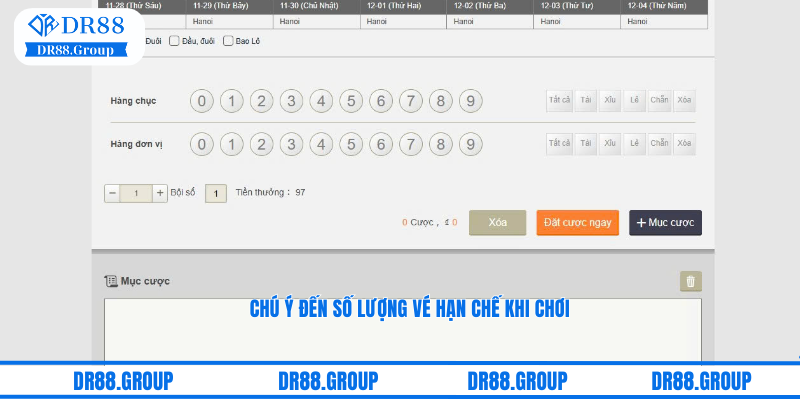The image size is (800, 400).
Task: Pick digit 6 in Hàng đơn vị row
Action: coord(381,144)
